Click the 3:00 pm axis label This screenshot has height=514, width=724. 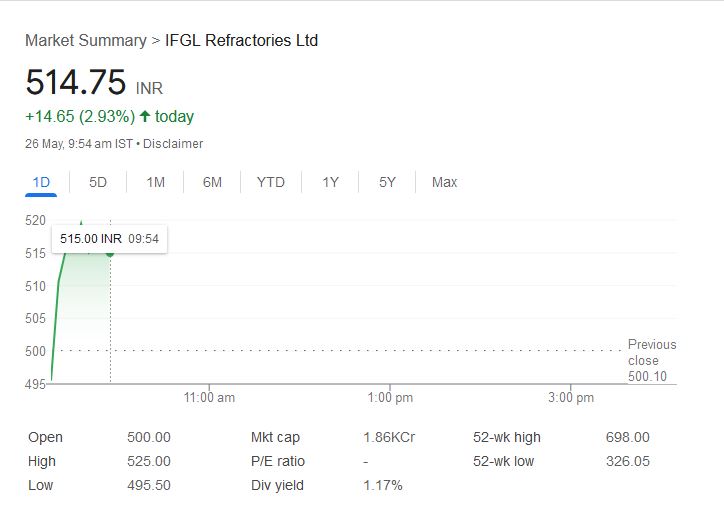pyautogui.click(x=571, y=398)
